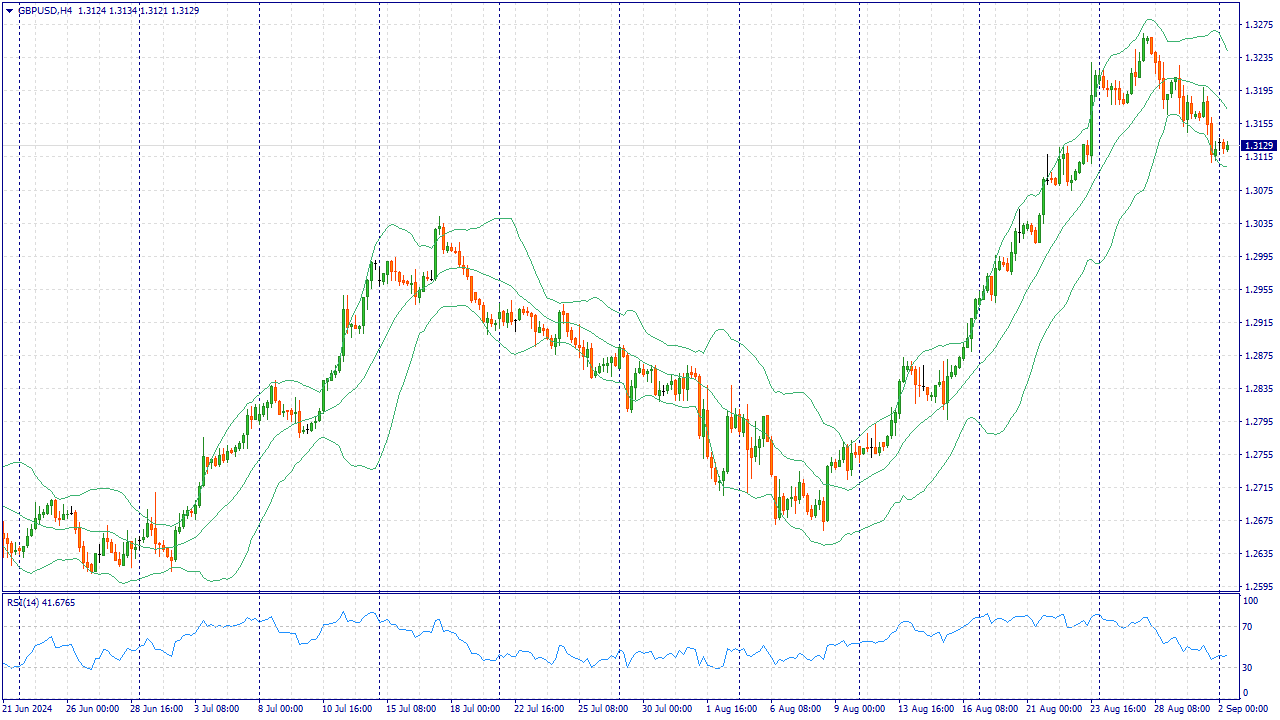
Task: Click the 9 Aug 00:00 time label
Action: tap(860, 709)
